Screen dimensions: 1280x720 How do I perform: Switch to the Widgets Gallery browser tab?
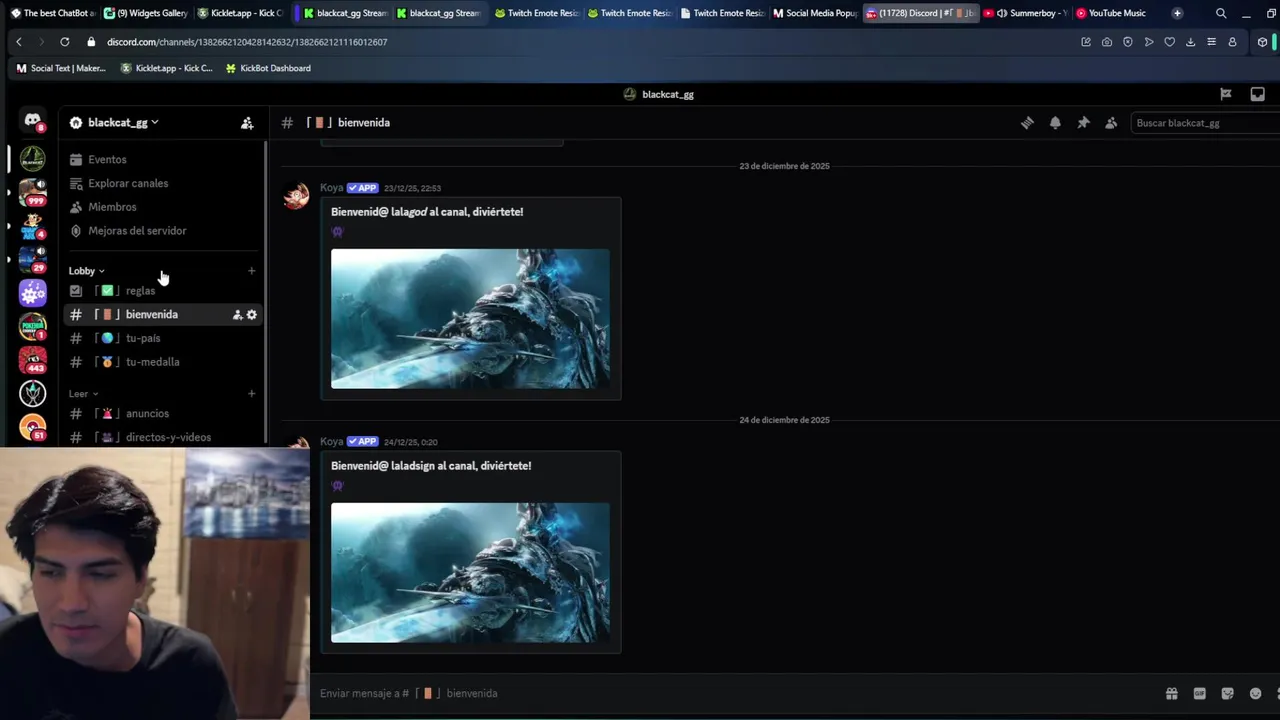[x=146, y=13]
